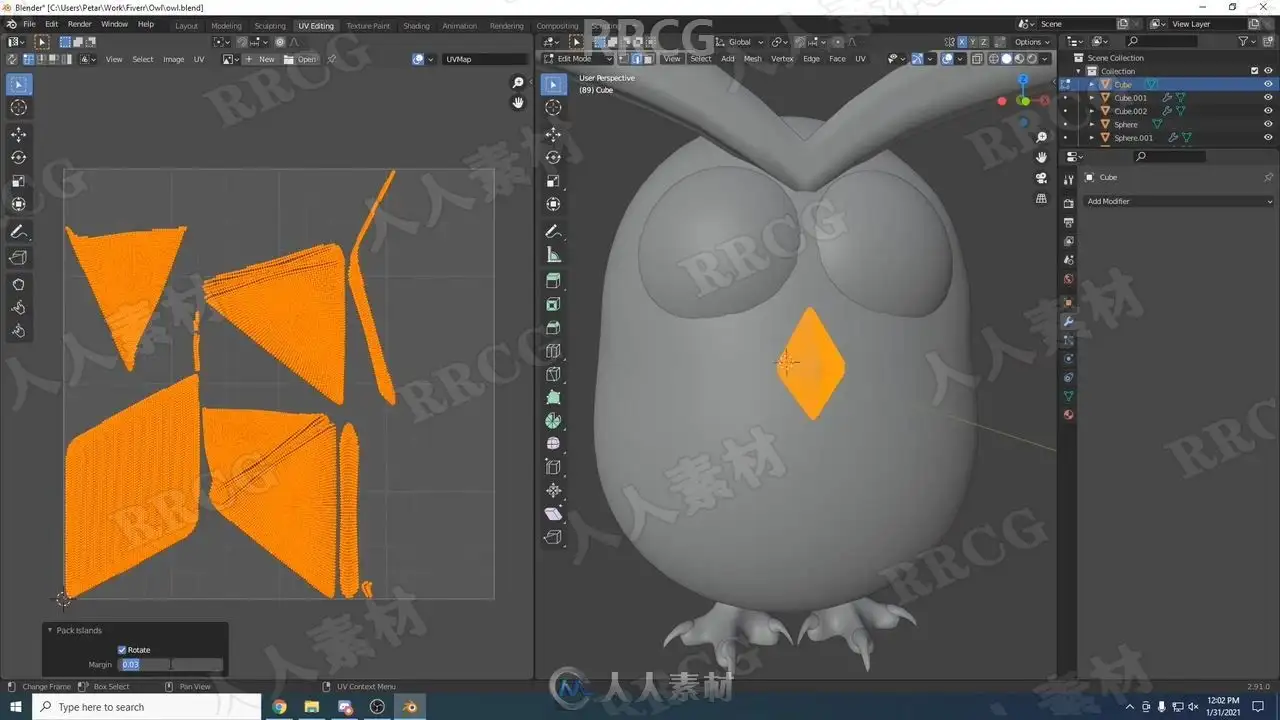Screen dimensions: 1280x720
Task: Open Chrome from the taskbar
Action: (279, 707)
